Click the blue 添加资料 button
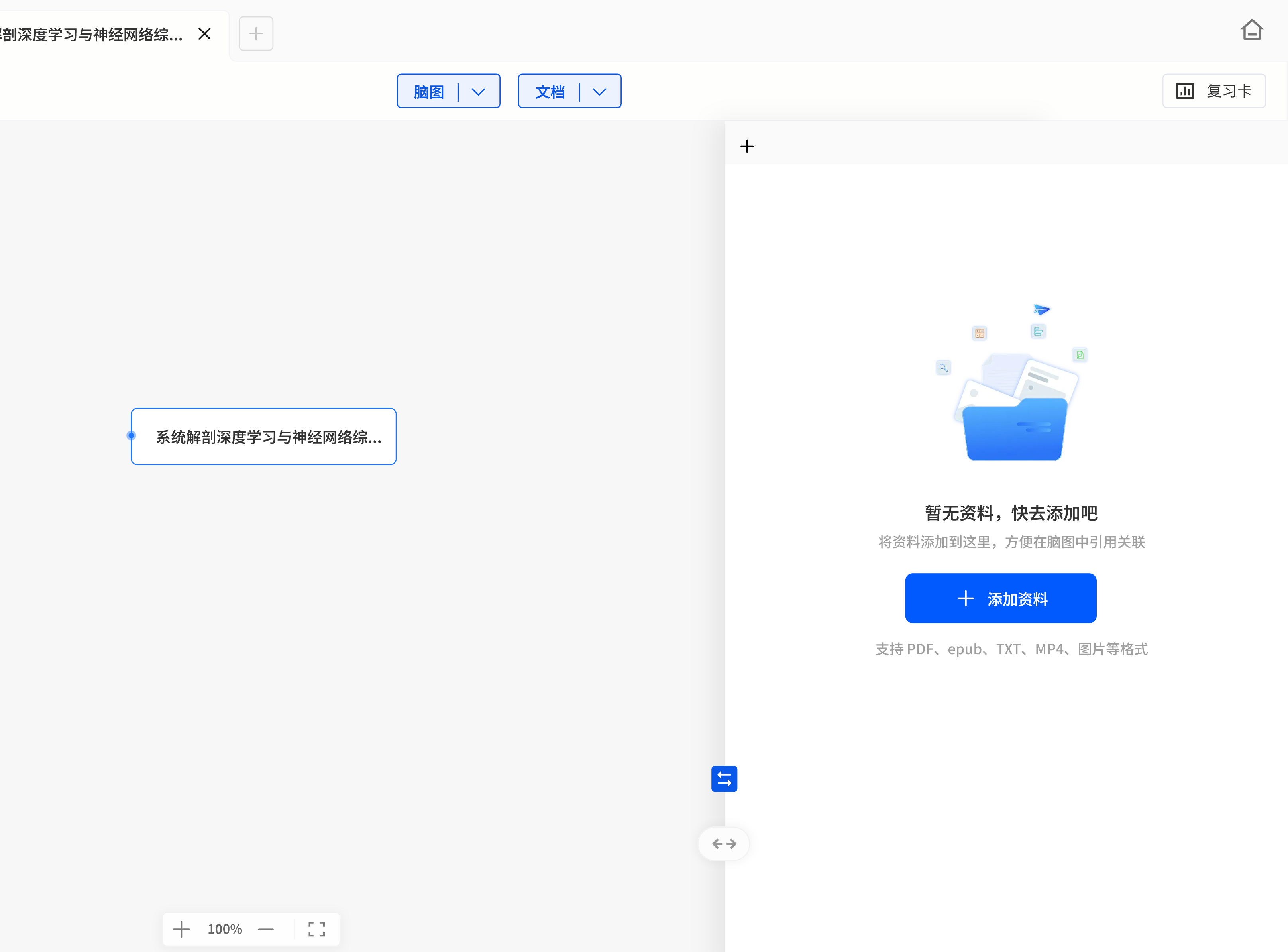The image size is (1288, 952). [1001, 598]
